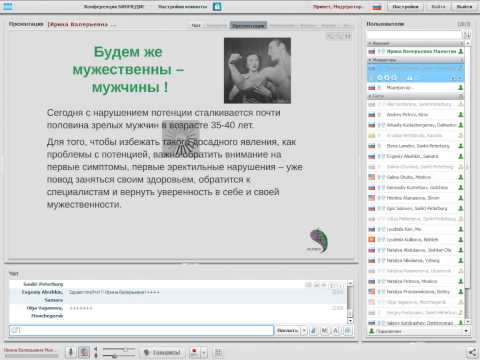This screenshot has height=360, width=480.
Task: Open the dropdown arrow beside send button
Action: click(304, 330)
